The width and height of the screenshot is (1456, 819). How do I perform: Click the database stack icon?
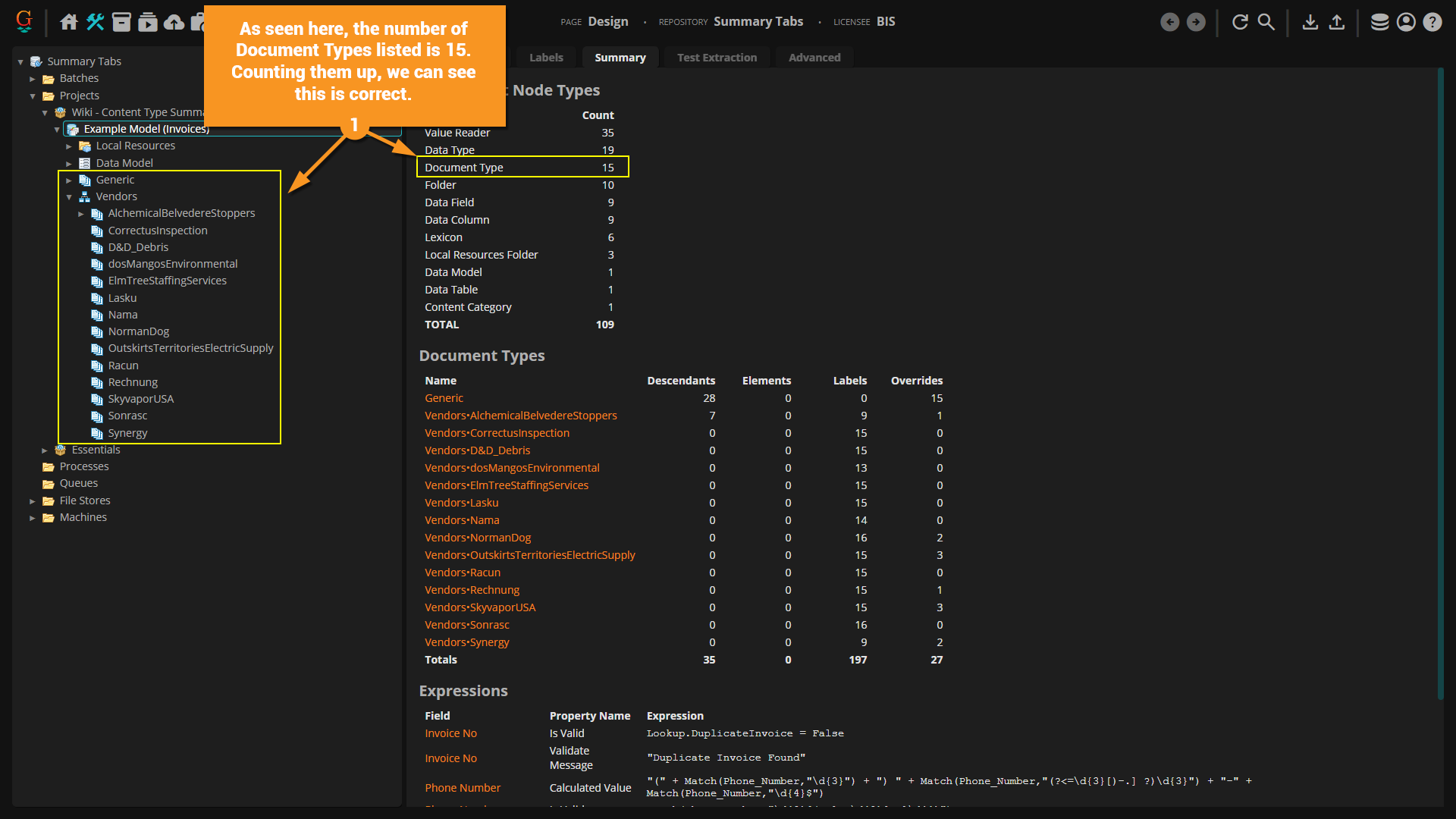(x=1379, y=22)
